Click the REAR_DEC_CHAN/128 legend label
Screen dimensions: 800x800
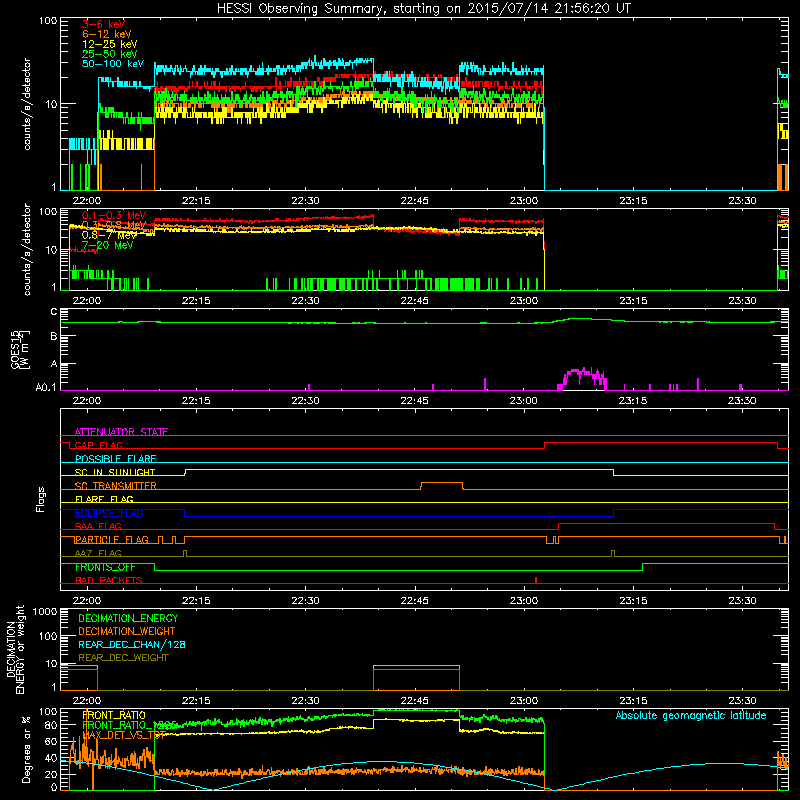pyautogui.click(x=132, y=645)
